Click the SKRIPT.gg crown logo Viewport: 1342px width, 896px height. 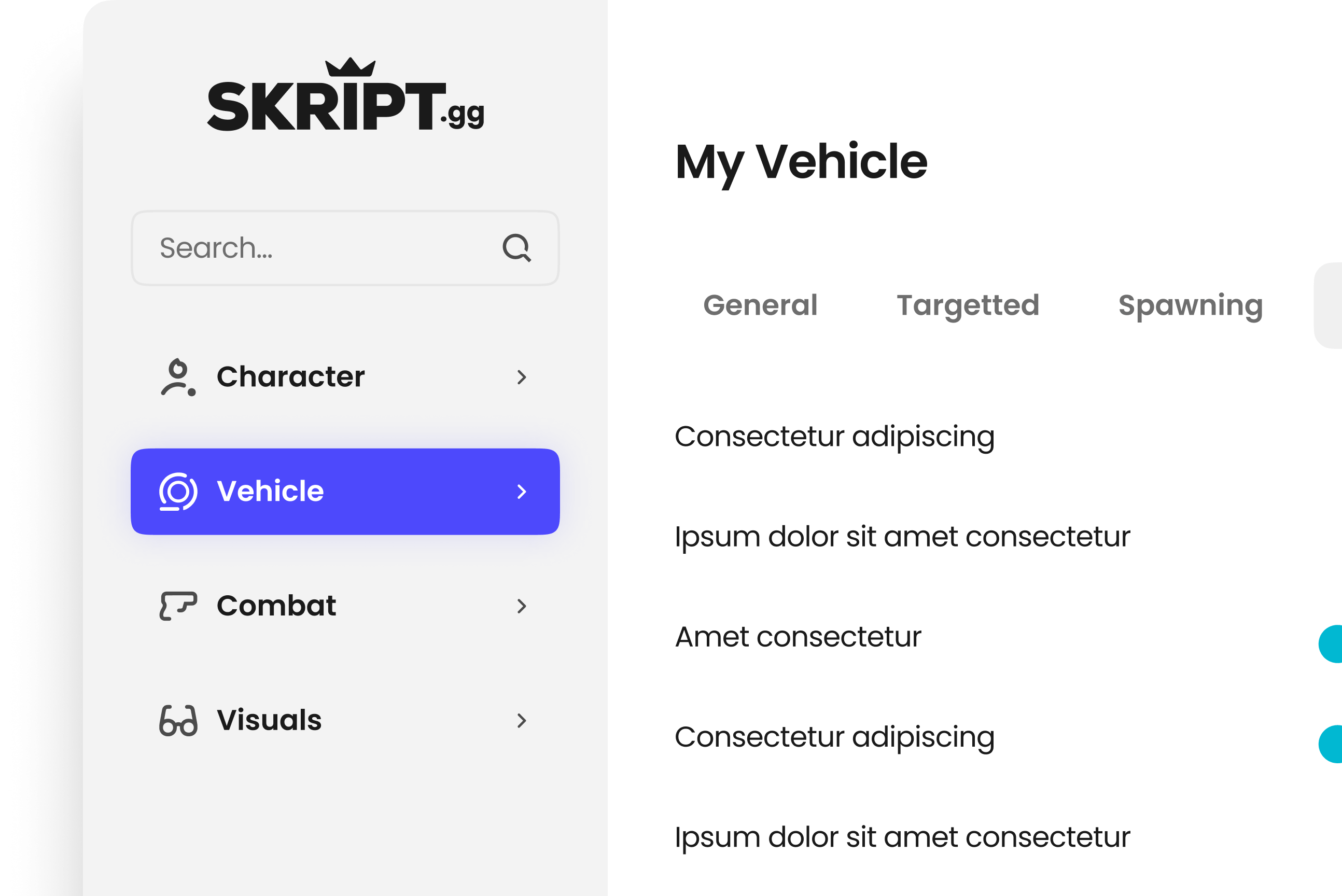345,96
